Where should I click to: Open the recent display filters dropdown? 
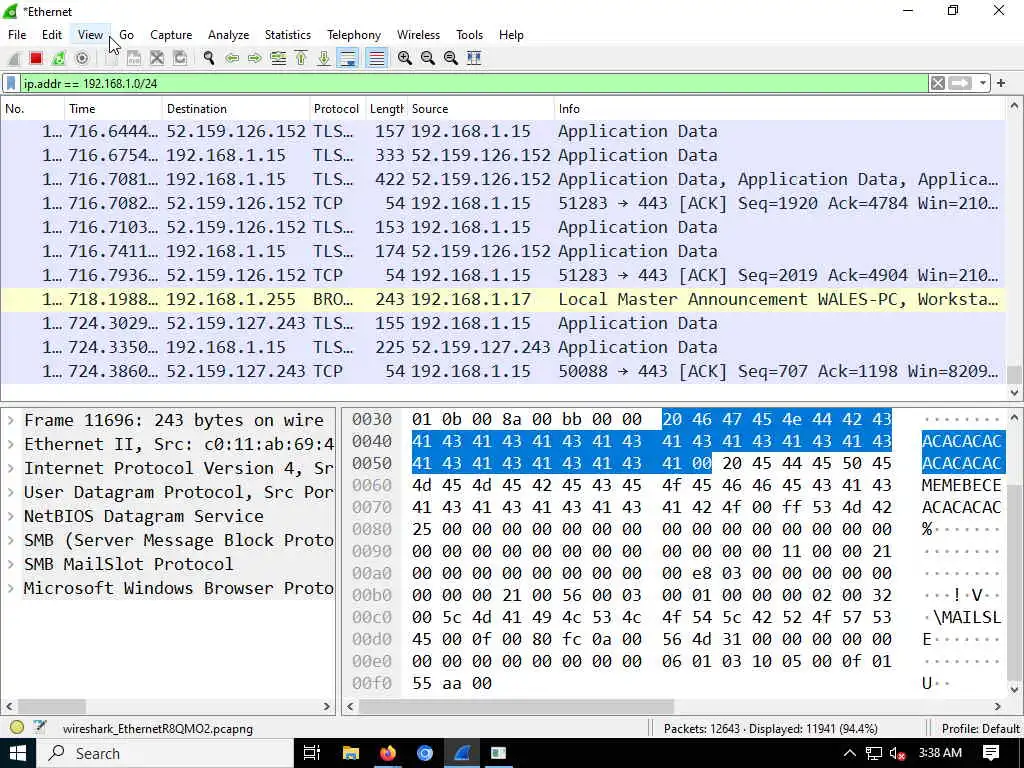(x=982, y=84)
